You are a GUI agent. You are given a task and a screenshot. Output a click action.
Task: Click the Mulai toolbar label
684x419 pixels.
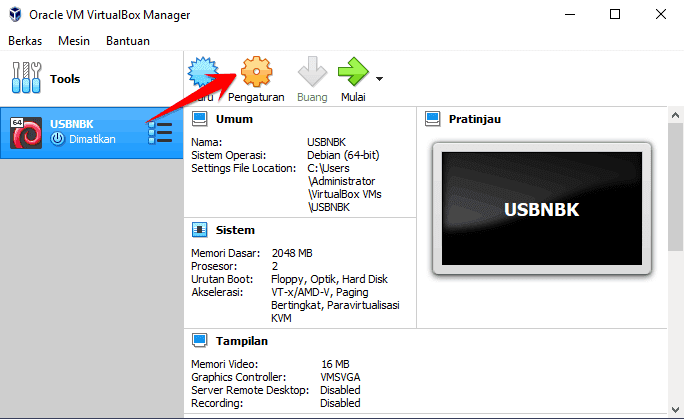(353, 97)
